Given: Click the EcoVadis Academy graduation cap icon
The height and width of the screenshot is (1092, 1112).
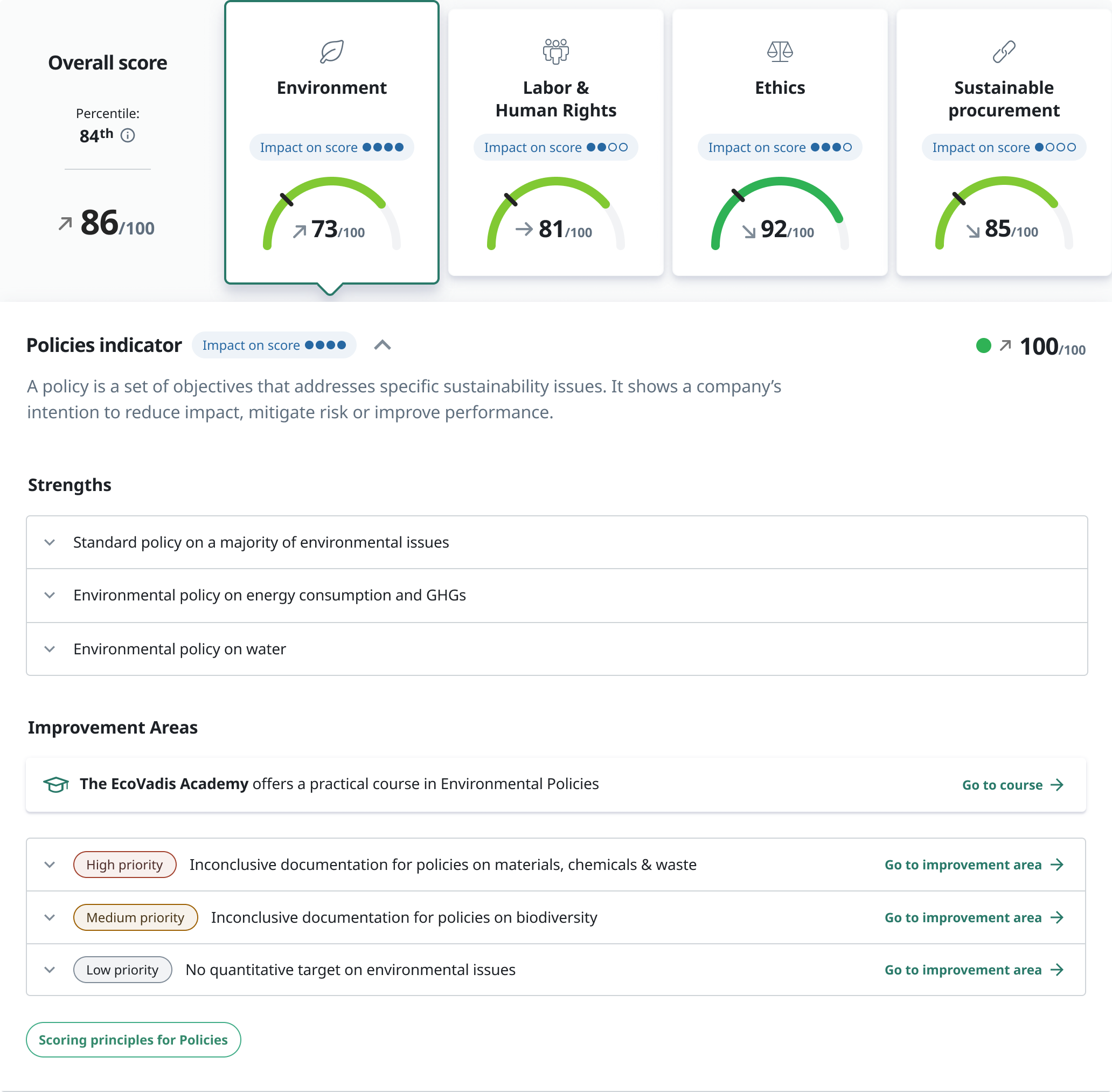Looking at the screenshot, I should [x=56, y=784].
